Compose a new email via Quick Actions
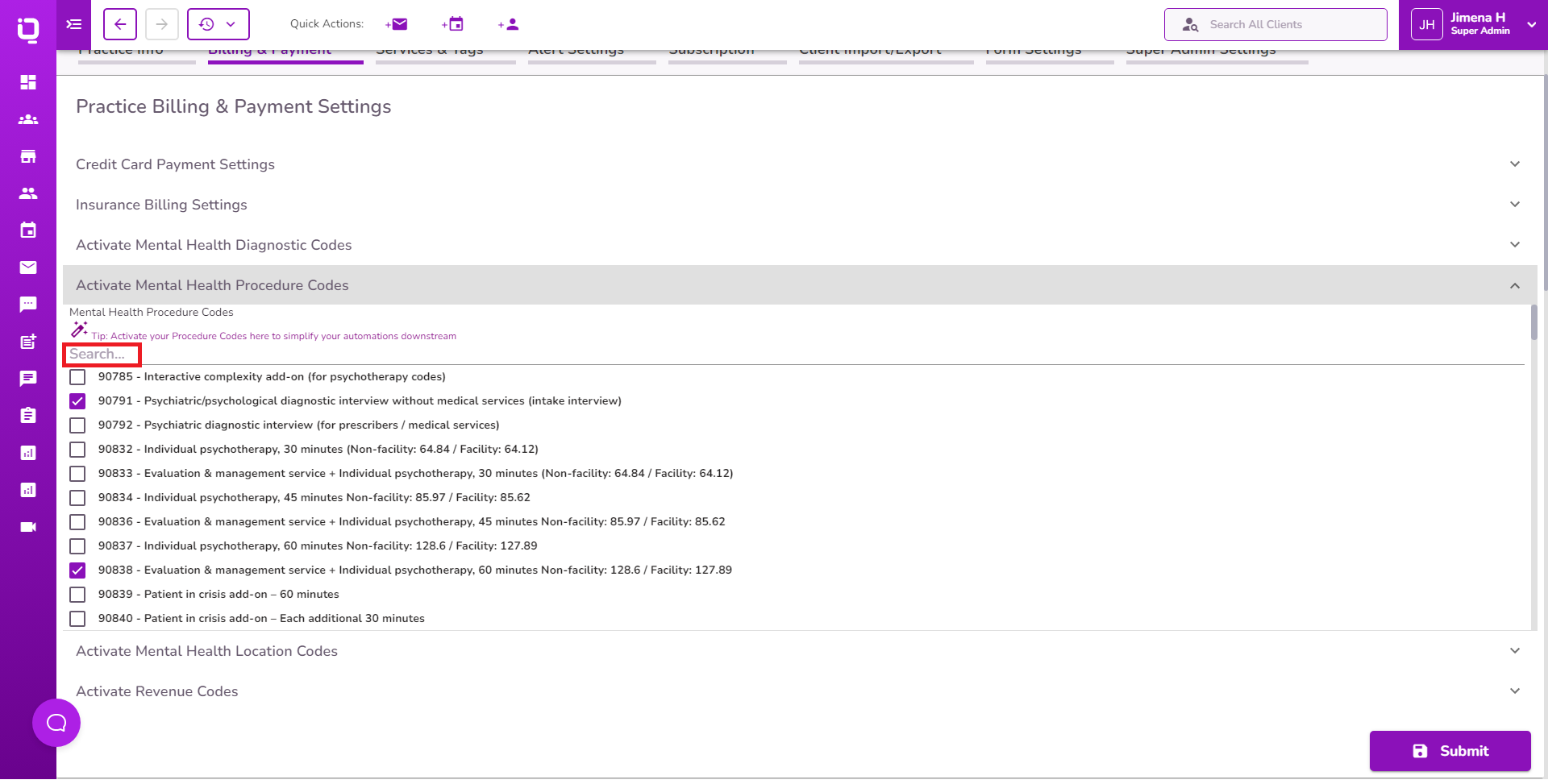 tap(396, 24)
